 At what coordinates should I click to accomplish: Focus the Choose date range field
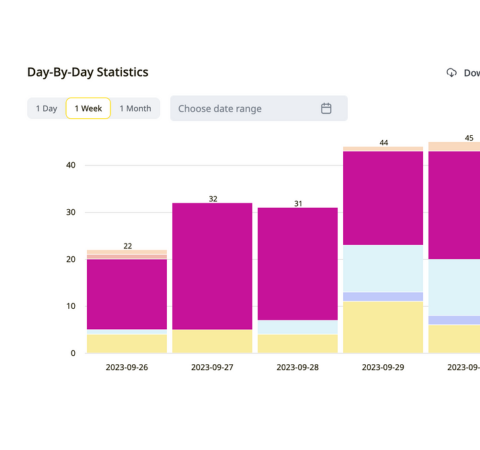point(259,108)
